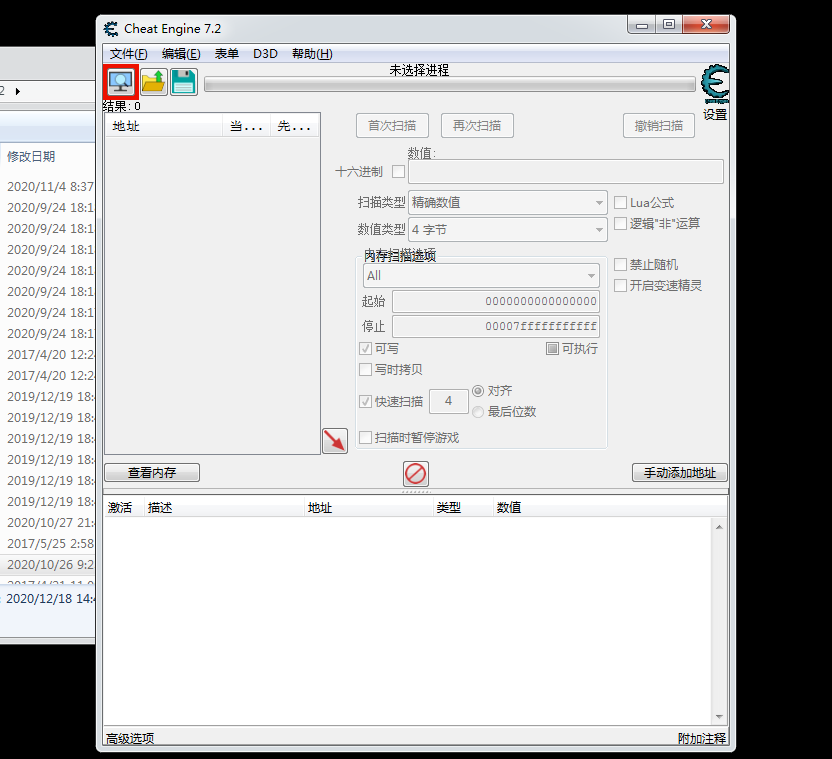Image resolution: width=832 pixels, height=759 pixels.
Task: Click the 先... column header in results
Action: [294, 126]
